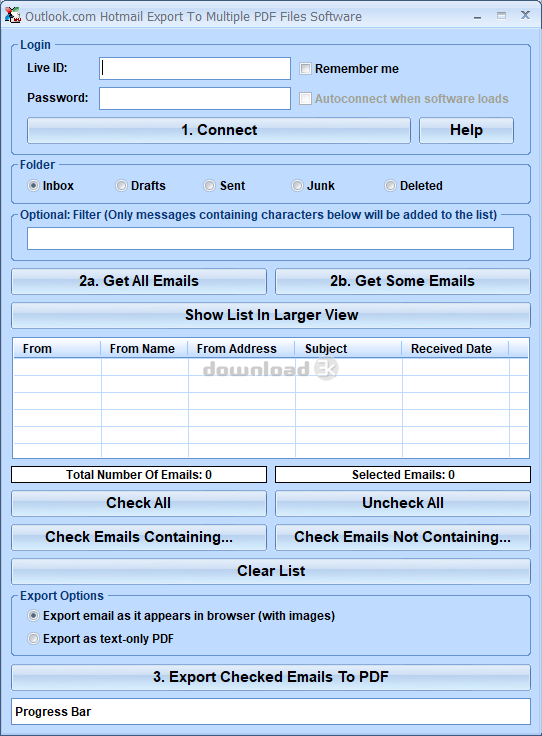
Task: Click 2a. Get All Emails button
Action: coord(139,281)
